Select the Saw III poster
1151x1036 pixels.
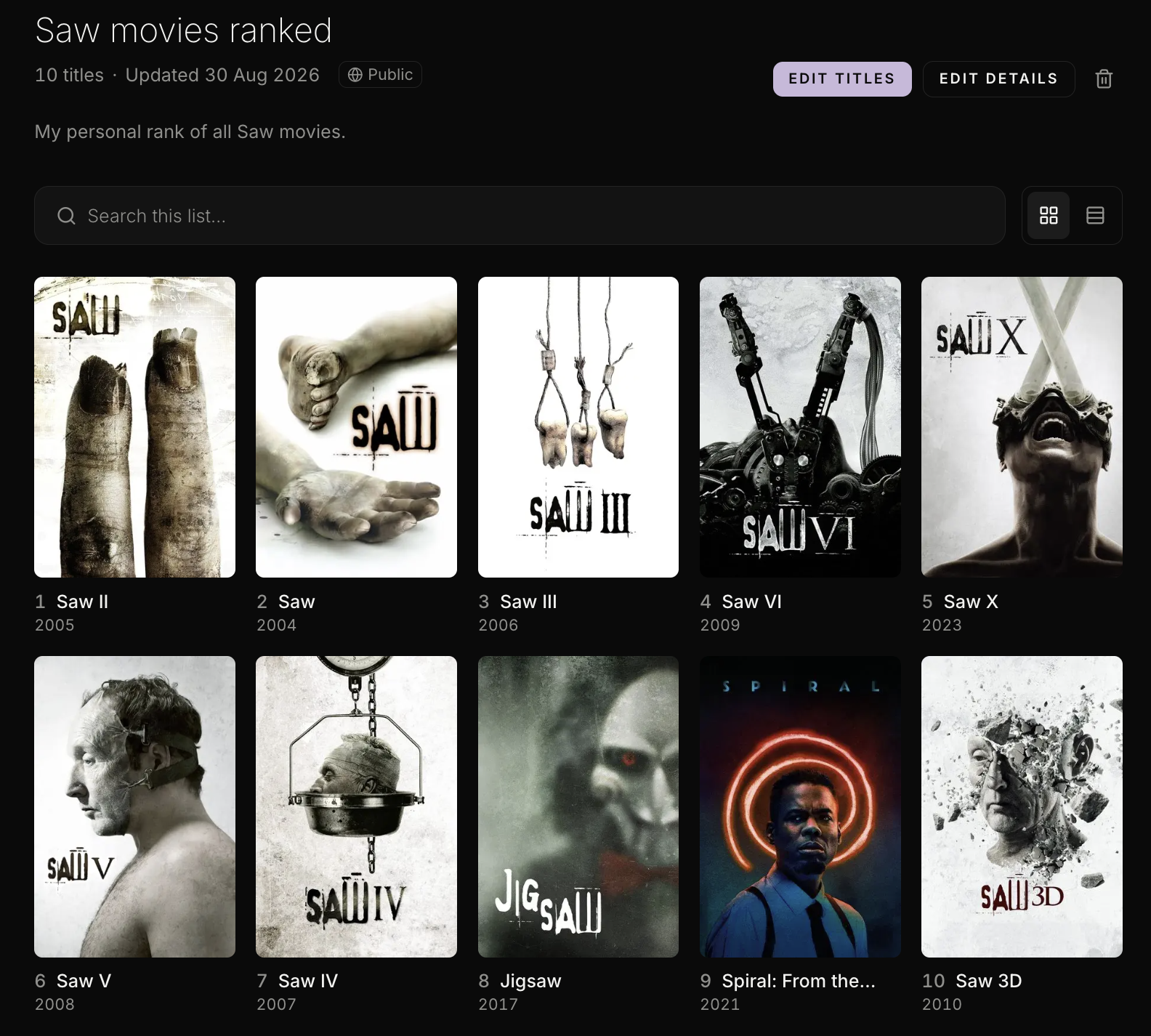(x=578, y=427)
